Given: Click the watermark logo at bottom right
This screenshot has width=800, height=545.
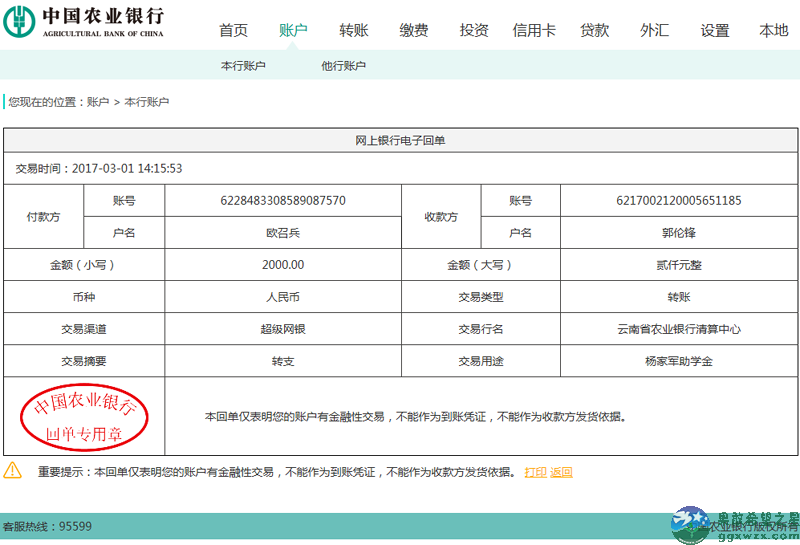Looking at the screenshot, I should point(735,525).
